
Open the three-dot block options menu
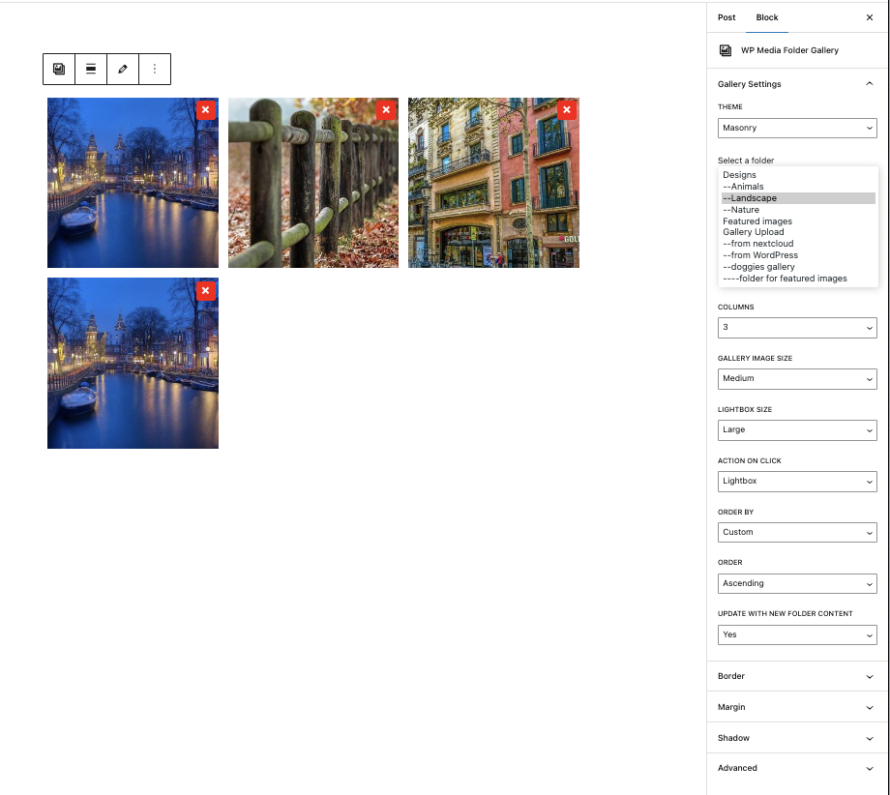pos(154,69)
